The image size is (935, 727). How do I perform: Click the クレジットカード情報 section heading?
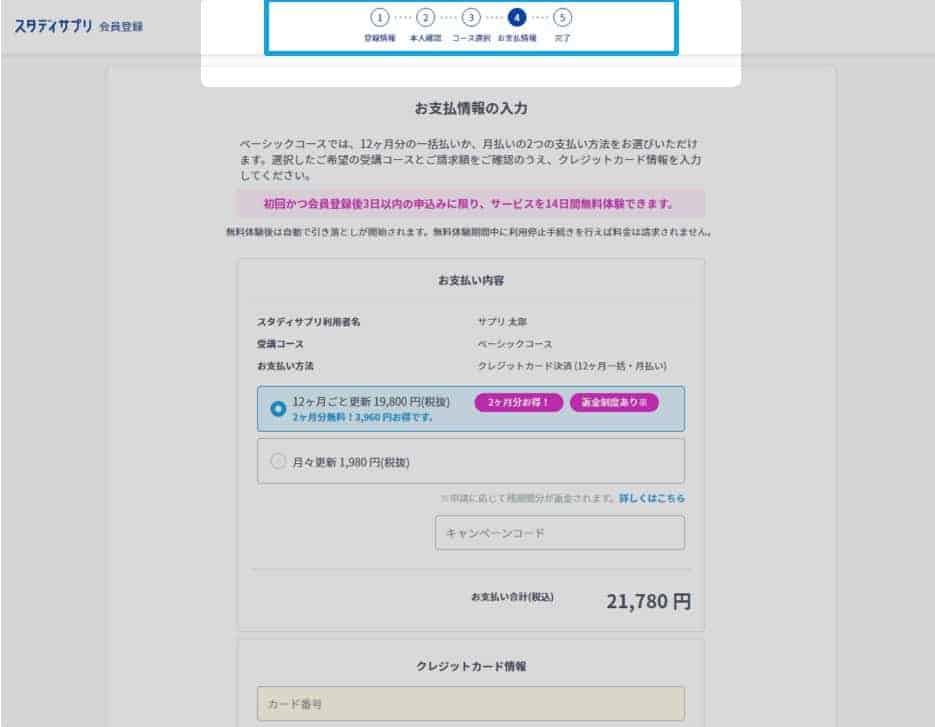click(x=471, y=666)
